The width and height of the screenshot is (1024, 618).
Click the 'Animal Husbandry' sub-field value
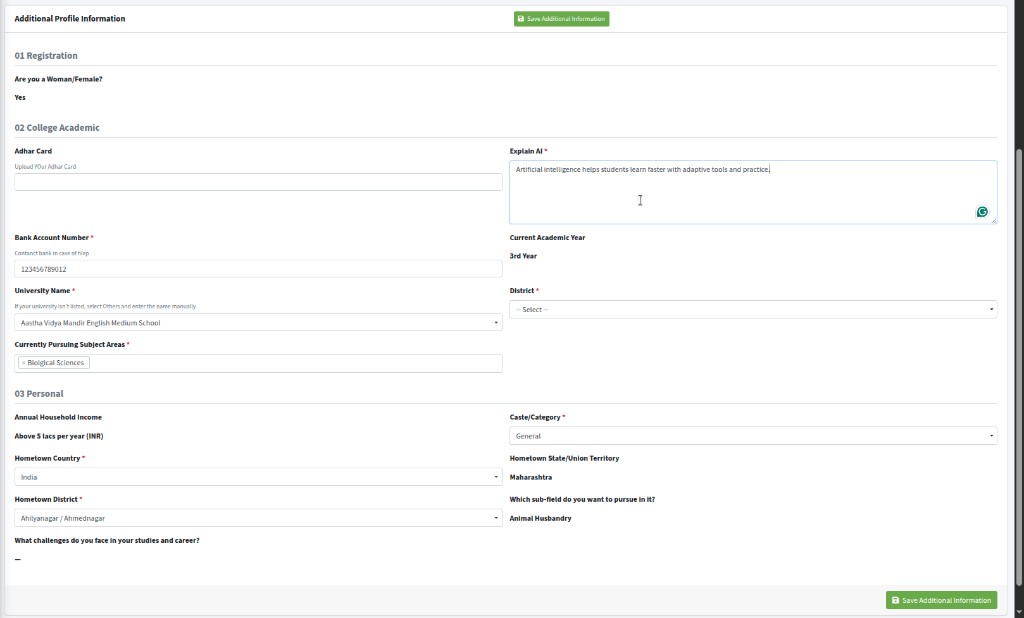[x=540, y=518]
